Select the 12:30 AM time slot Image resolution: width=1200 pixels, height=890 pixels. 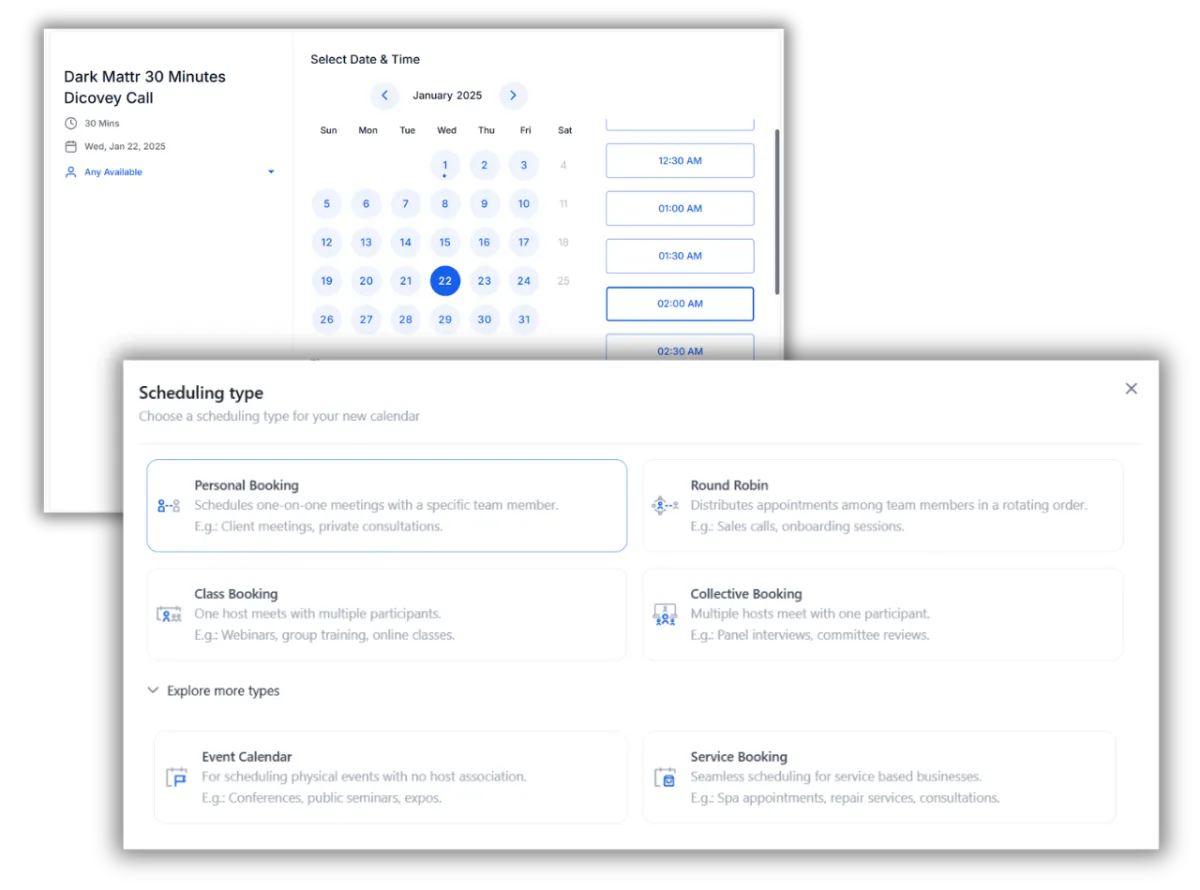680,161
